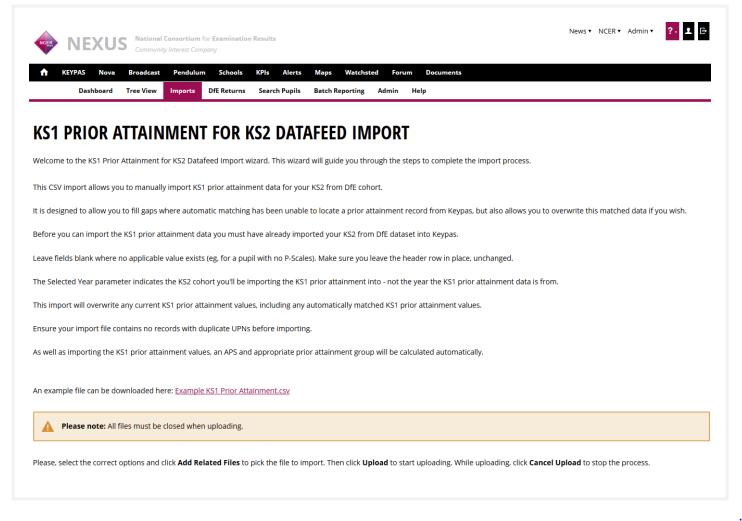Open the Broadcast menu

144,72
